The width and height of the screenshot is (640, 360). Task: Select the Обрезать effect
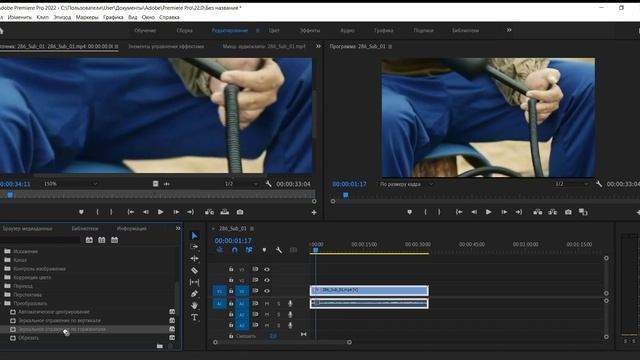coord(29,338)
